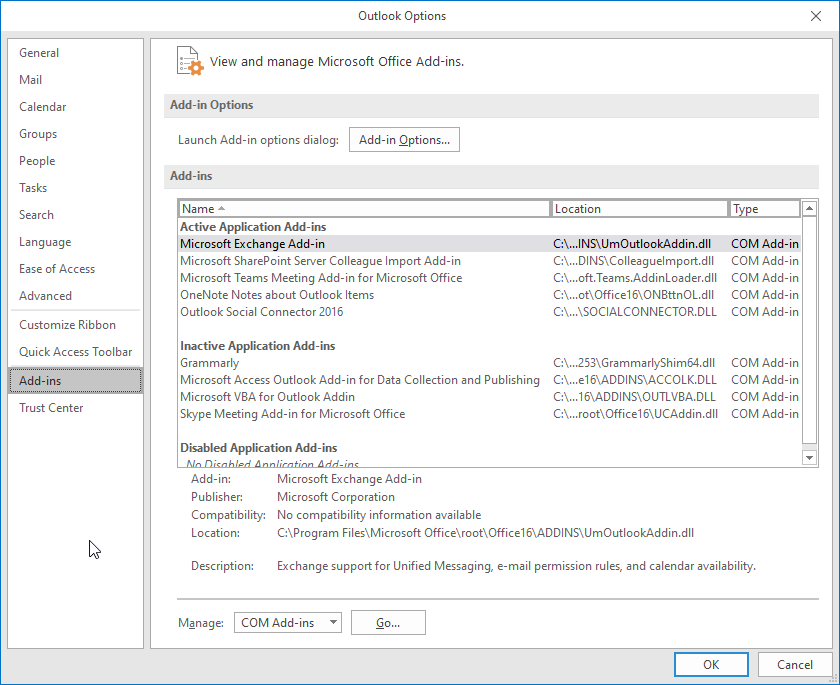Image resolution: width=840 pixels, height=685 pixels.
Task: Select Customize Ribbon
Action: tap(76, 325)
